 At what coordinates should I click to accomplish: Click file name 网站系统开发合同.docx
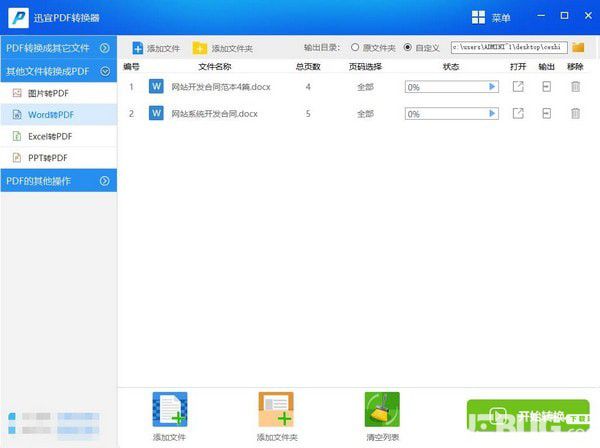(214, 114)
